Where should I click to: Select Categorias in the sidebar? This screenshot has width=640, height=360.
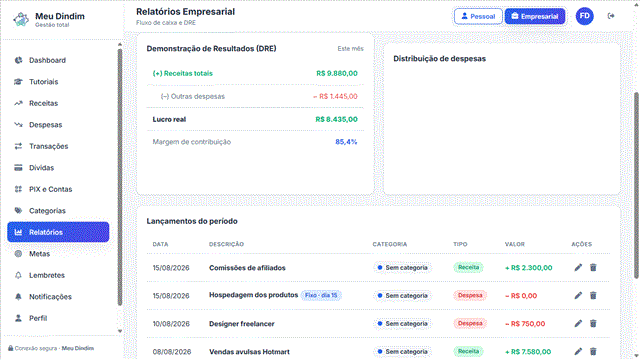click(58, 211)
